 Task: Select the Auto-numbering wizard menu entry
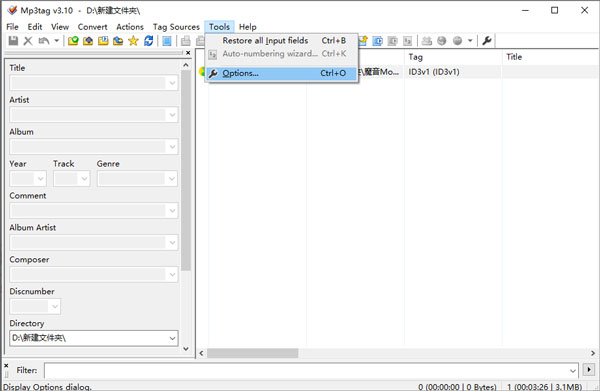[282, 54]
